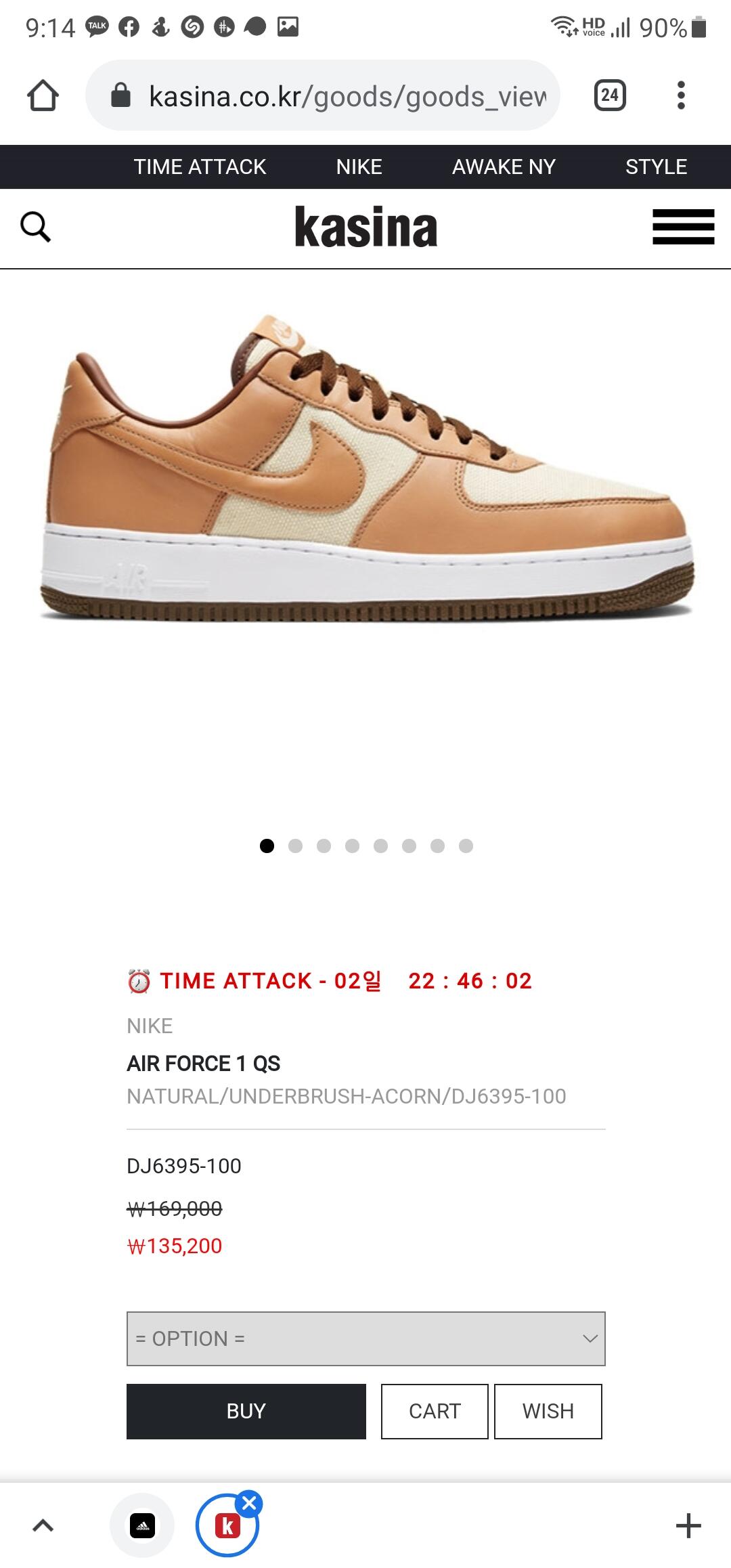Add item with the CART button
This screenshot has width=731, height=1568.
[435, 1412]
